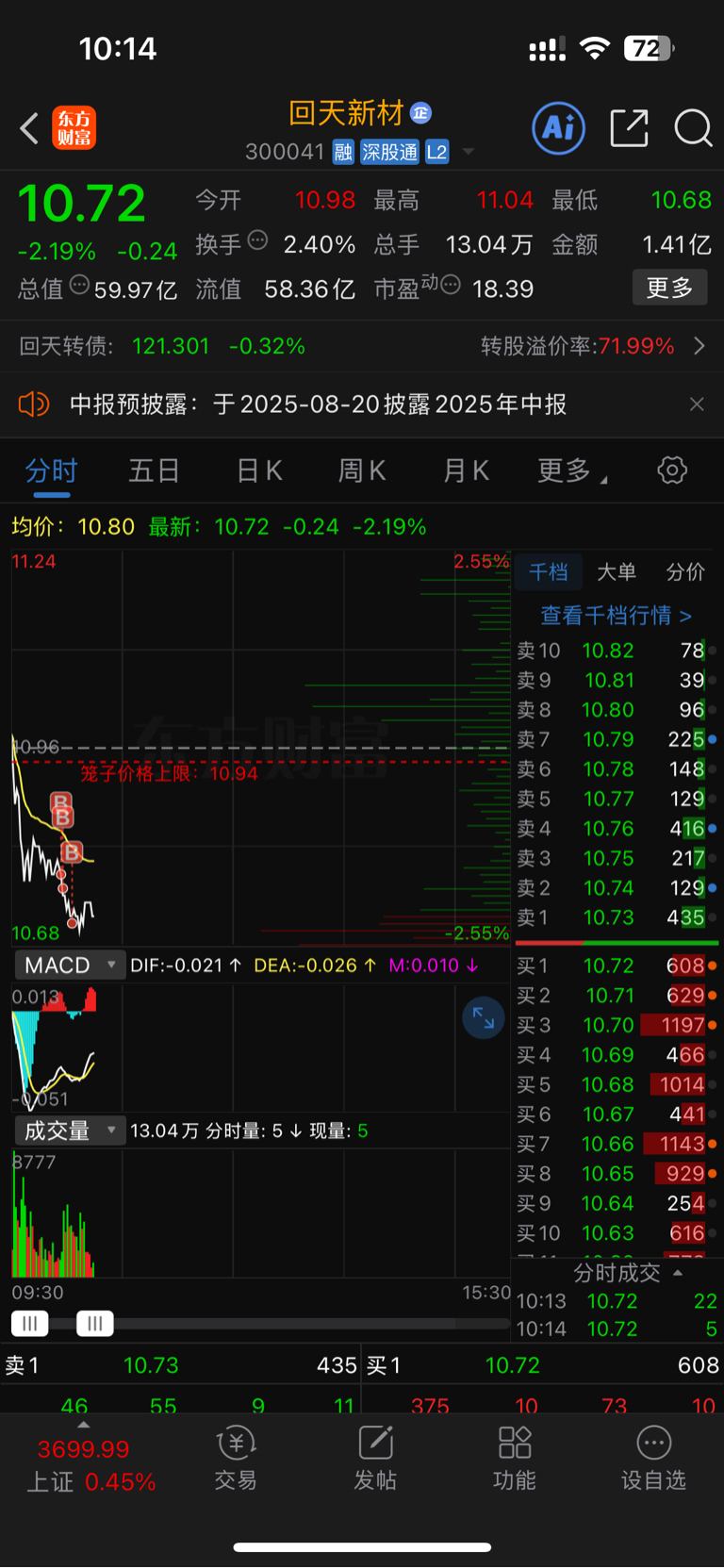The height and width of the screenshot is (1568, 724).
Task: Open 成交量 indicator dropdown
Action: (x=70, y=1131)
